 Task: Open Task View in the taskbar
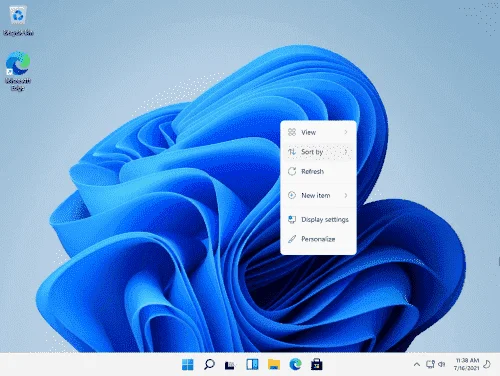(x=230, y=365)
